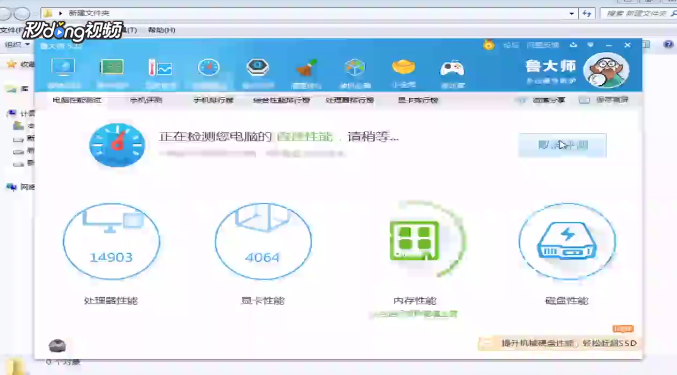Click the Lu Dashi old man avatar
677x375 pixels.
click(x=606, y=70)
